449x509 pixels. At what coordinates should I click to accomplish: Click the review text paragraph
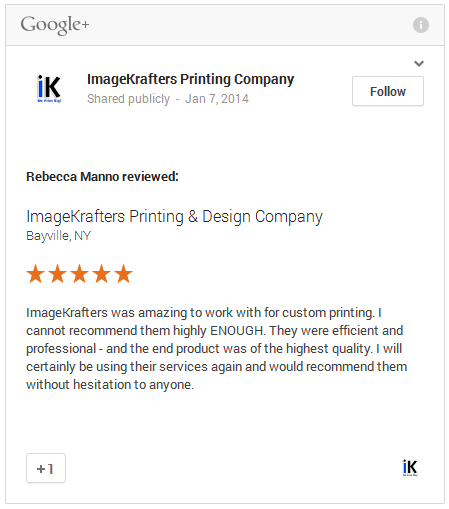tap(217, 348)
